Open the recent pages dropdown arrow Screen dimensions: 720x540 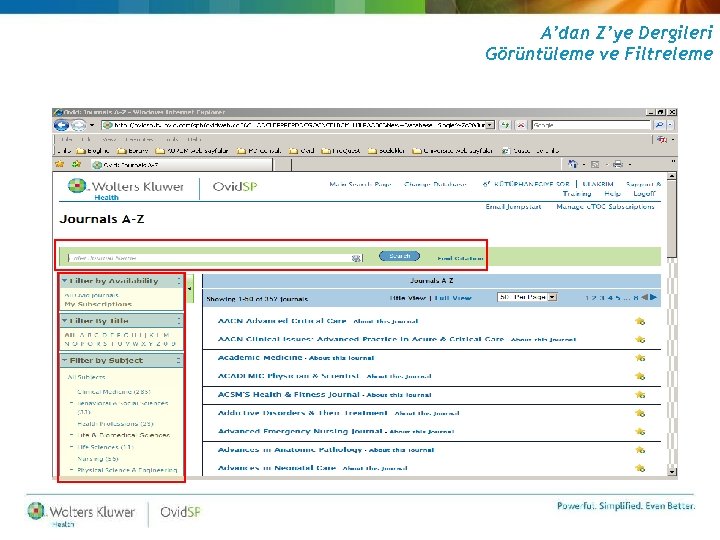pyautogui.click(x=92, y=125)
